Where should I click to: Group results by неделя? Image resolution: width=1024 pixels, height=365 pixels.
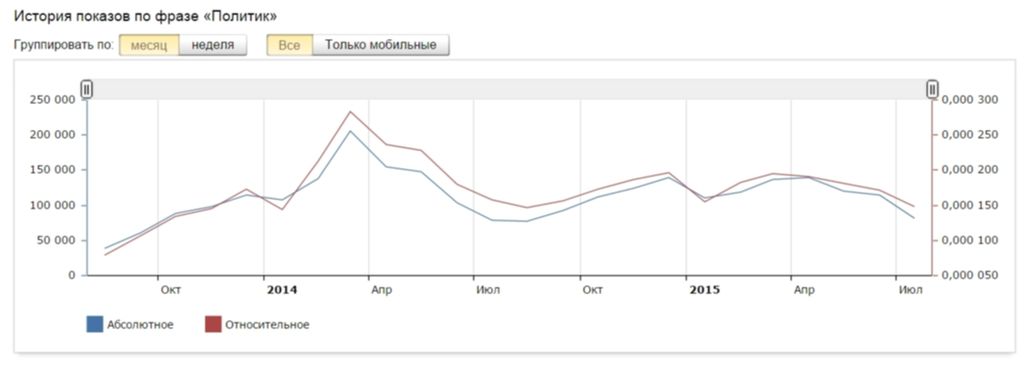tap(213, 45)
